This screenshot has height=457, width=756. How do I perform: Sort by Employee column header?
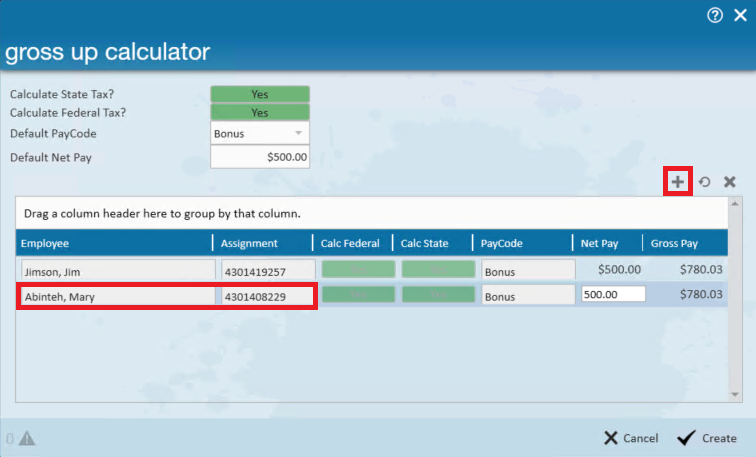(114, 243)
